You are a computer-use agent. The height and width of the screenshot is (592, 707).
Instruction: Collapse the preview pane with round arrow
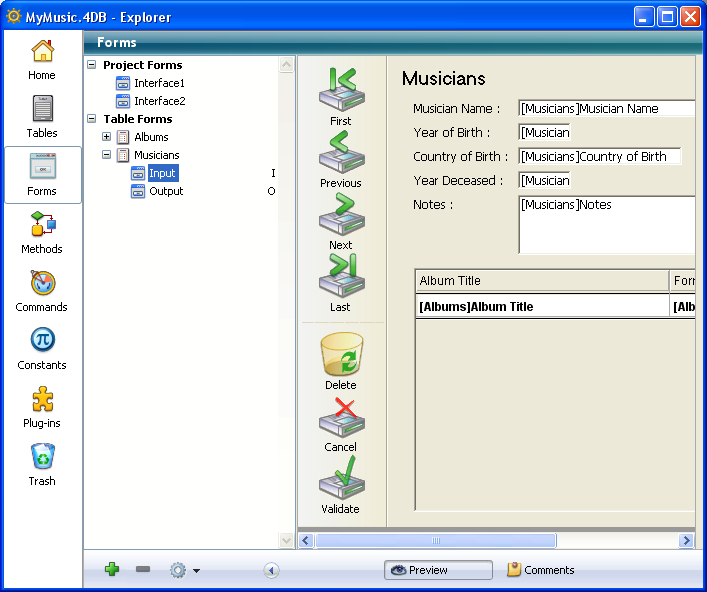271,570
